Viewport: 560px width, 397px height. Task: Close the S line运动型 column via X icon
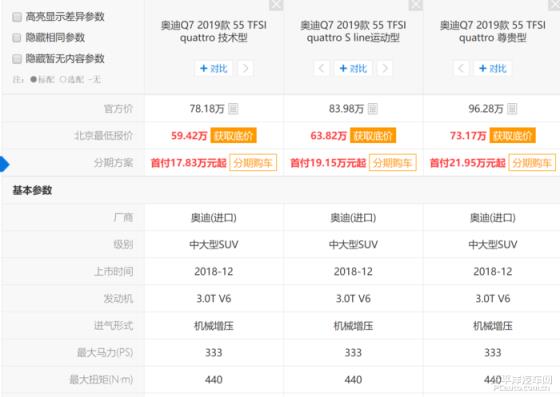click(x=416, y=5)
